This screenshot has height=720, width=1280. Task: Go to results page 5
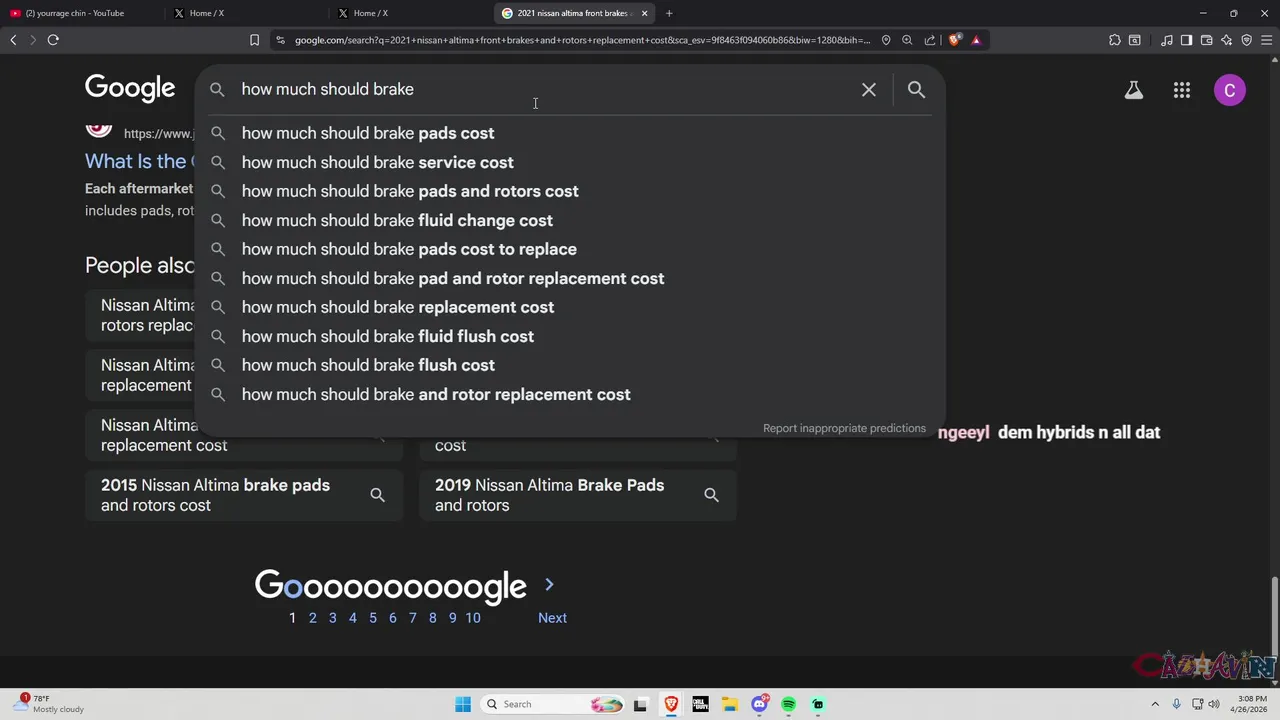tap(372, 618)
